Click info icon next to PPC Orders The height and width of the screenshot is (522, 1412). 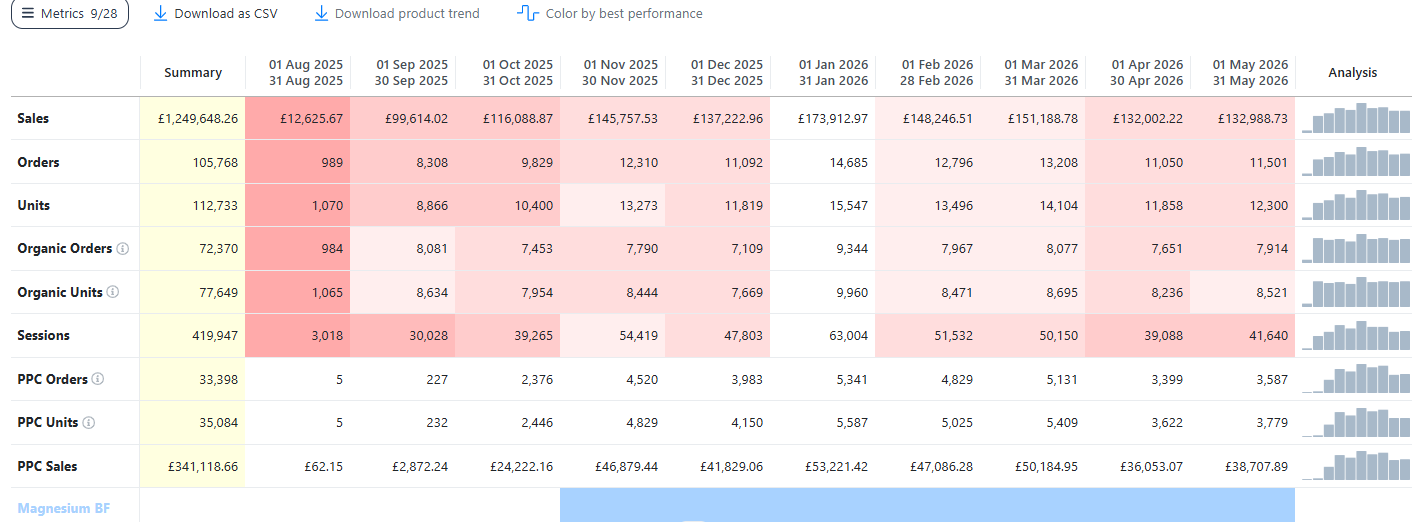[97, 380]
